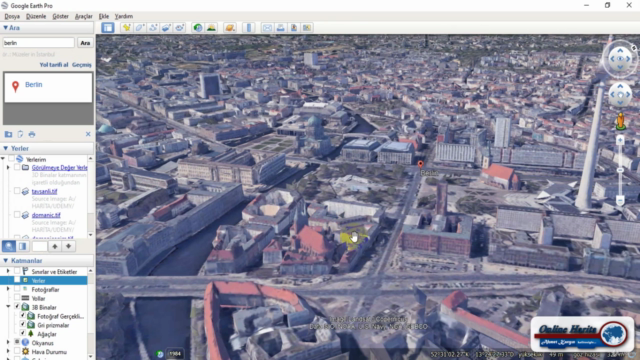Select the Add Image Overlay toolbar icon
This screenshot has height=360, width=640.
click(166, 28)
